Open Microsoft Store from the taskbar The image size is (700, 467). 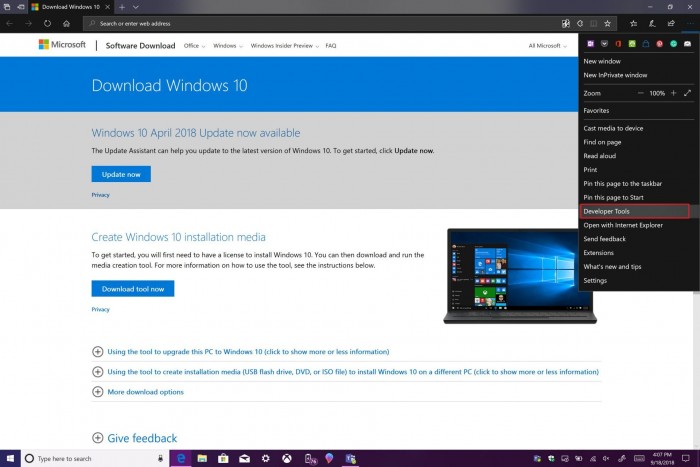[x=223, y=459]
